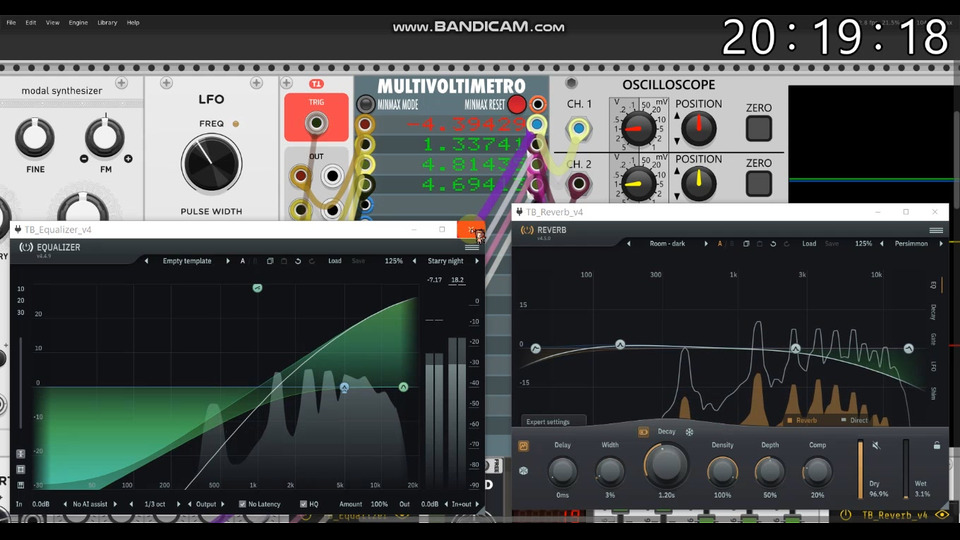Click the Equalizer redo icon
Viewport: 960px width, 540px height.
(312, 261)
